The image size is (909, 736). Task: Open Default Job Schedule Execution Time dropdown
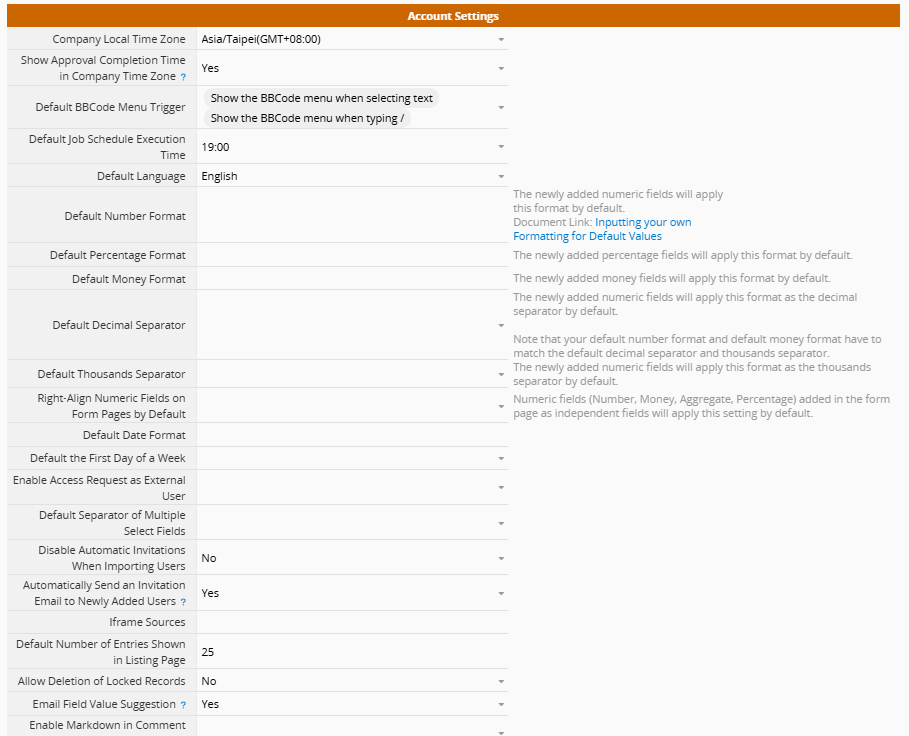click(501, 147)
